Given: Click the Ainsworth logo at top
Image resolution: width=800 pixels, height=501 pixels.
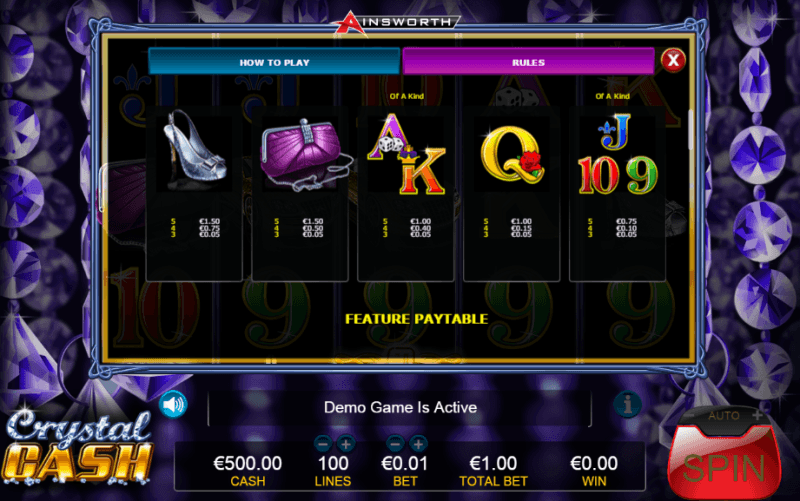Looking at the screenshot, I should click(x=397, y=22).
